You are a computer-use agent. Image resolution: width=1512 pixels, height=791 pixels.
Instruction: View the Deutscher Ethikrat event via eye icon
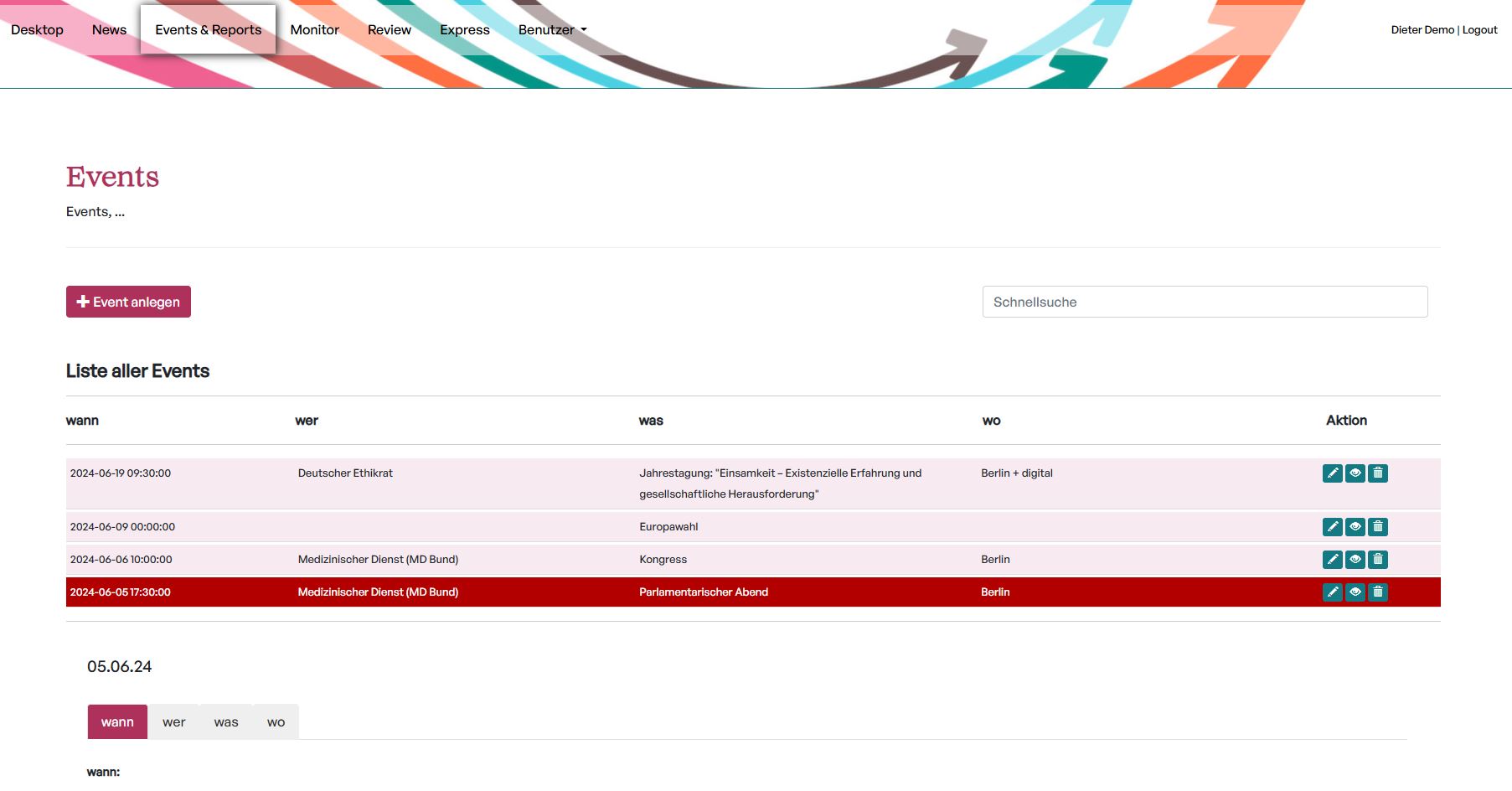coord(1355,473)
